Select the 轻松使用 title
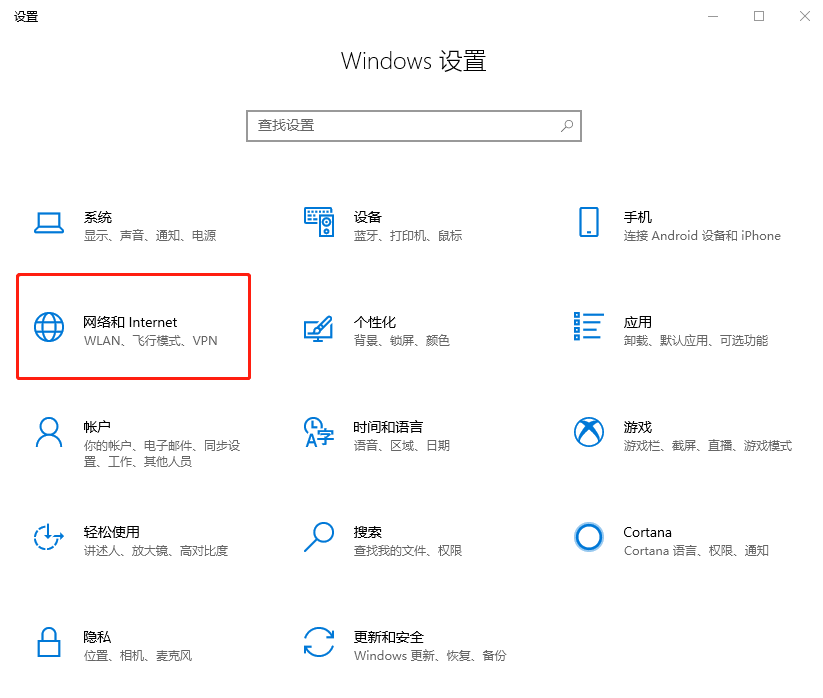This screenshot has height=698, width=823. [111, 532]
